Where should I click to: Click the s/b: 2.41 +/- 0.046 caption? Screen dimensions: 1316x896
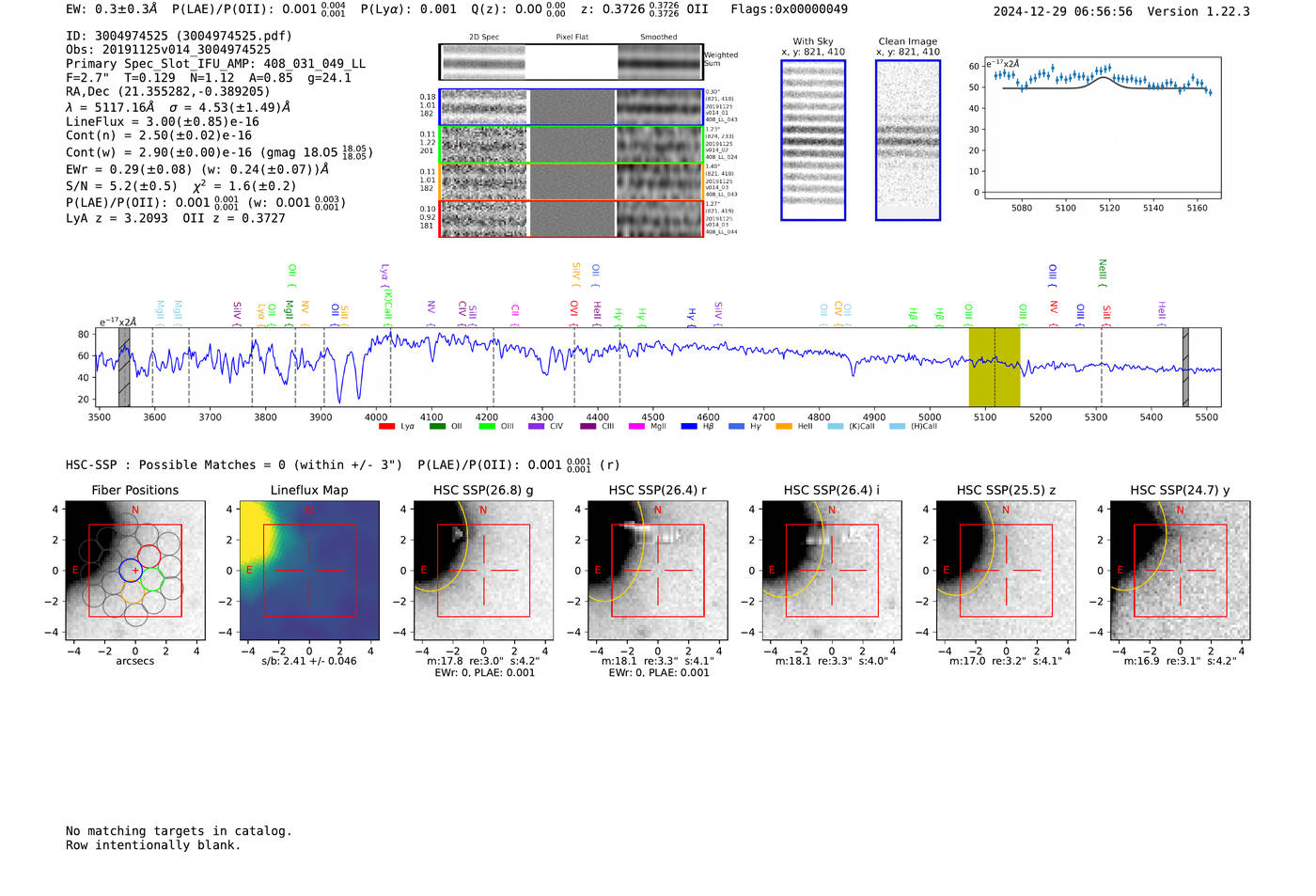309,661
